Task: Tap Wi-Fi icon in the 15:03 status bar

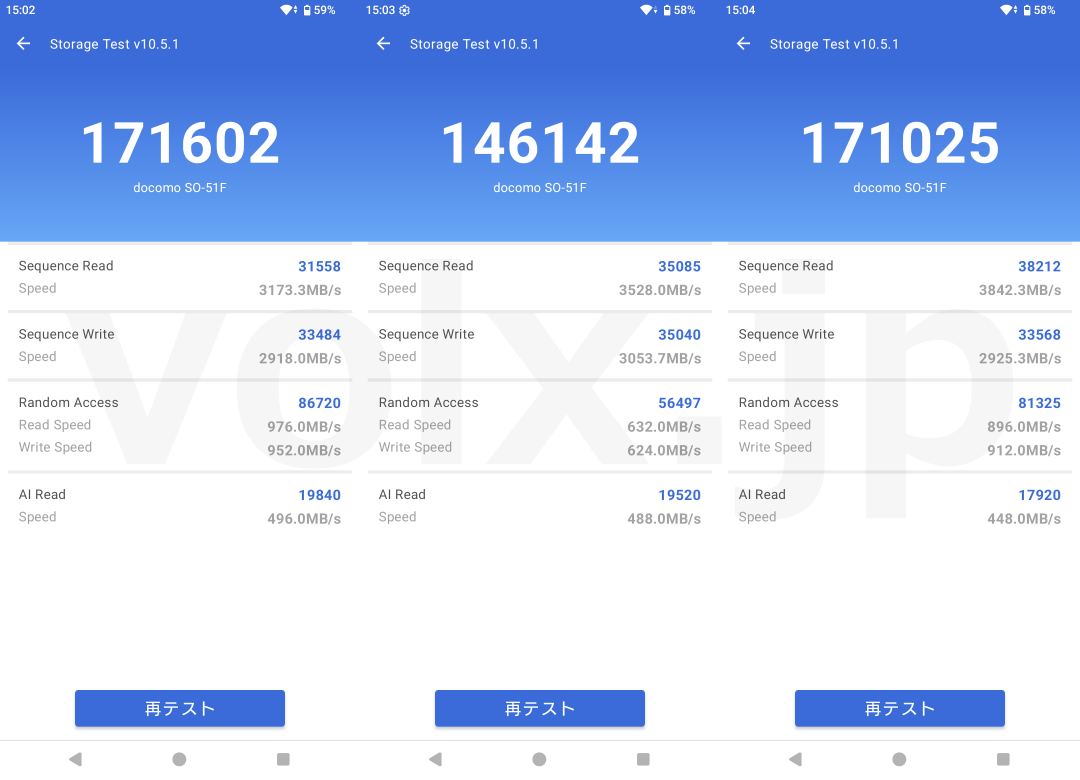Action: click(x=648, y=10)
